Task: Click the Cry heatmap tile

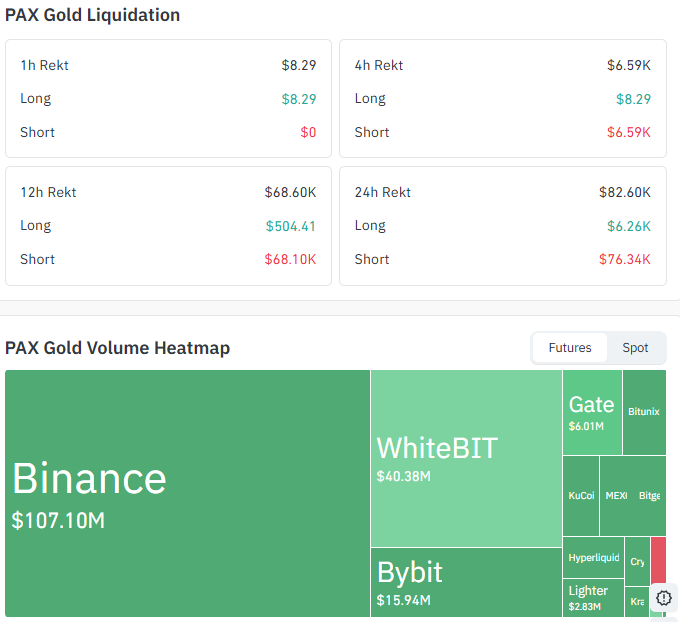Action: [637, 561]
